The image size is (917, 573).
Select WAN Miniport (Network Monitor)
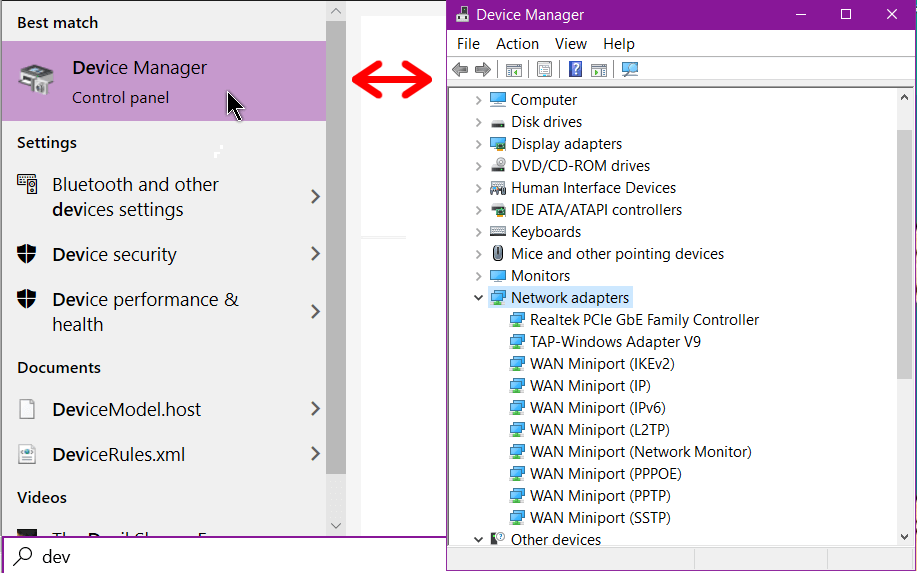[x=640, y=452]
